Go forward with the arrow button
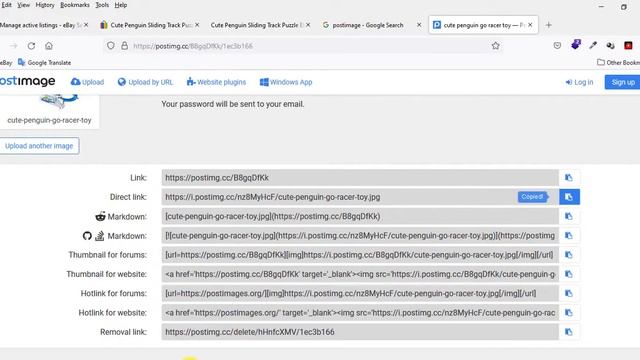The width and height of the screenshot is (640, 360). 13,46
